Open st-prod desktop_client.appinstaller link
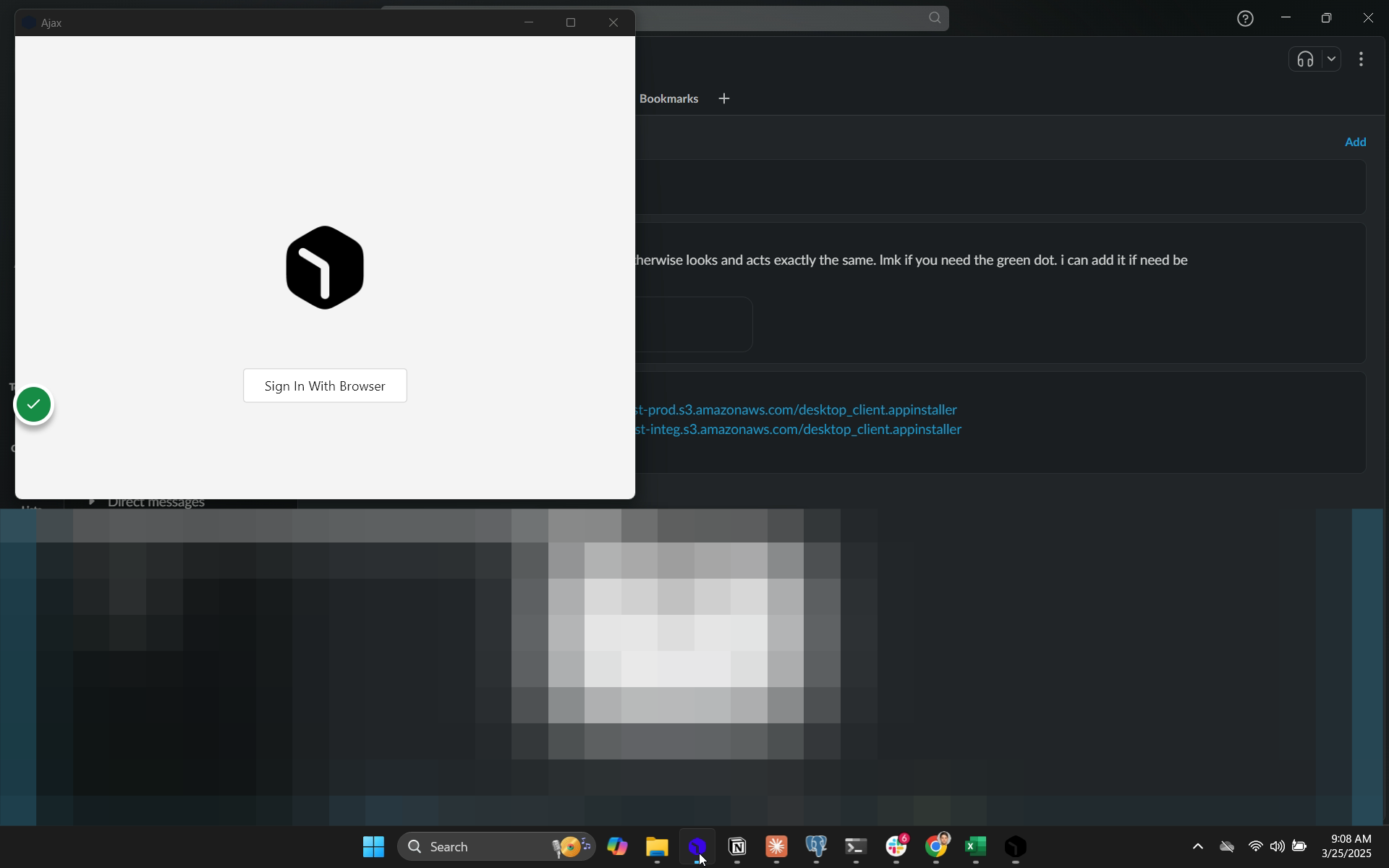Image resolution: width=1389 pixels, height=868 pixels. [x=796, y=409]
